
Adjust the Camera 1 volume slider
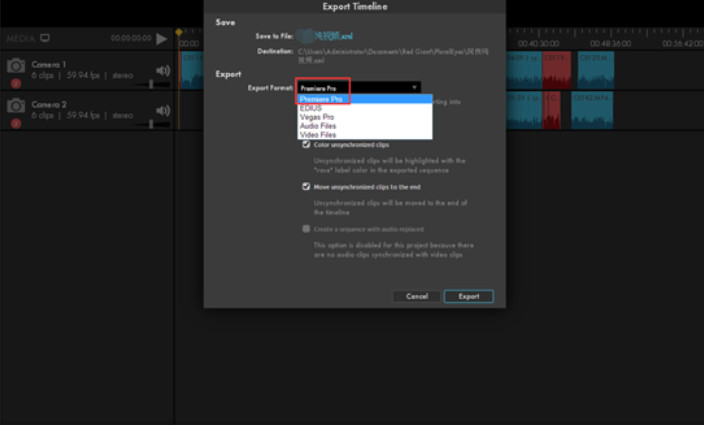point(151,84)
